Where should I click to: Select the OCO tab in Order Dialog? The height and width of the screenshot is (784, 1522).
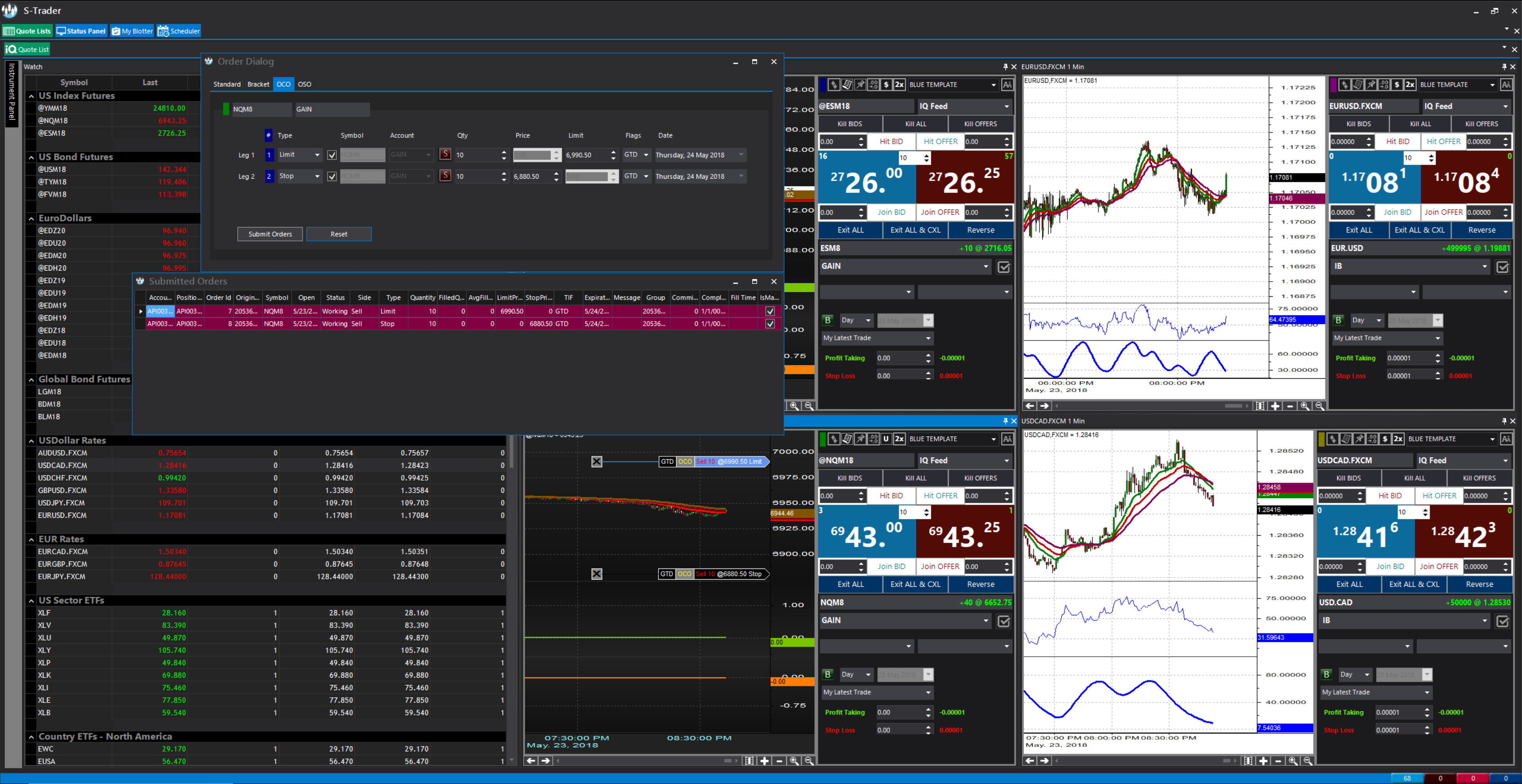pos(284,84)
